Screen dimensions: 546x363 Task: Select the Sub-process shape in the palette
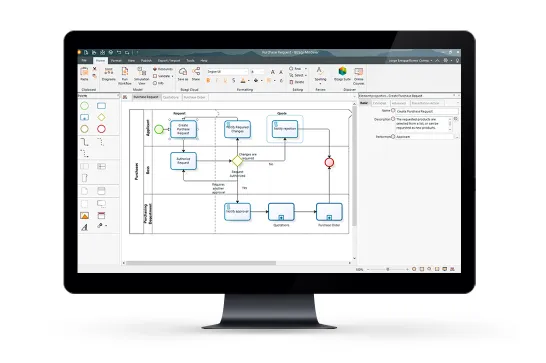click(x=84, y=117)
